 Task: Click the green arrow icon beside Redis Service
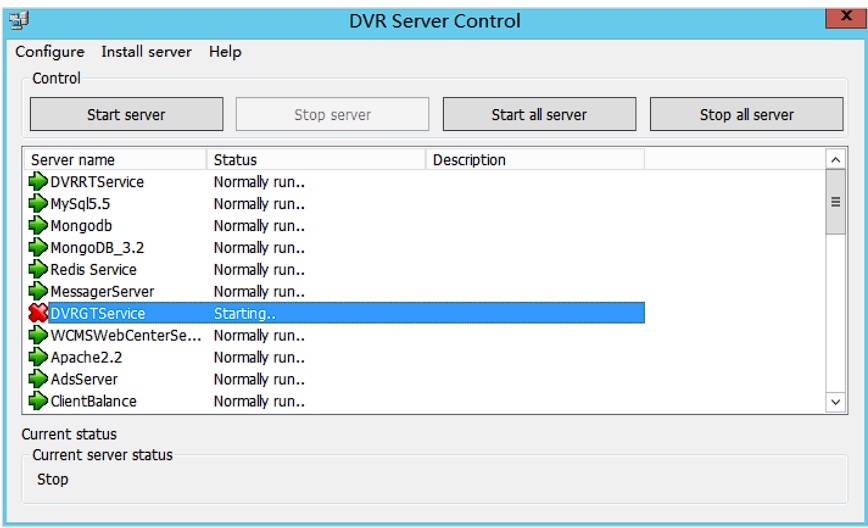[38, 269]
